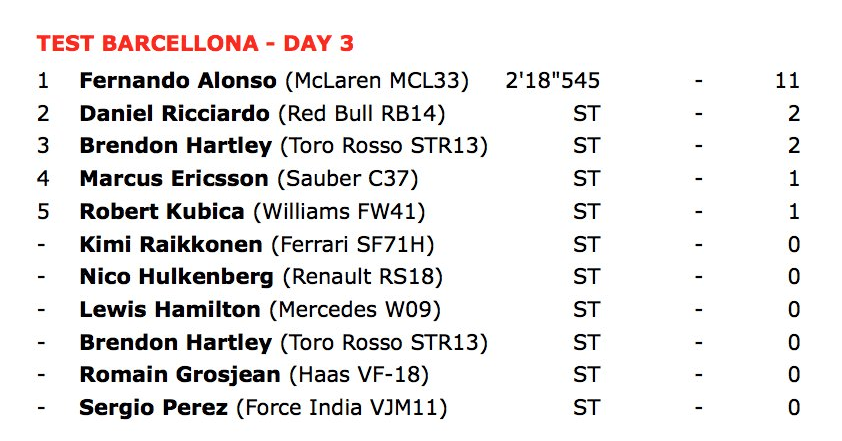Select Daniel Ricciardo driver name

[175, 113]
